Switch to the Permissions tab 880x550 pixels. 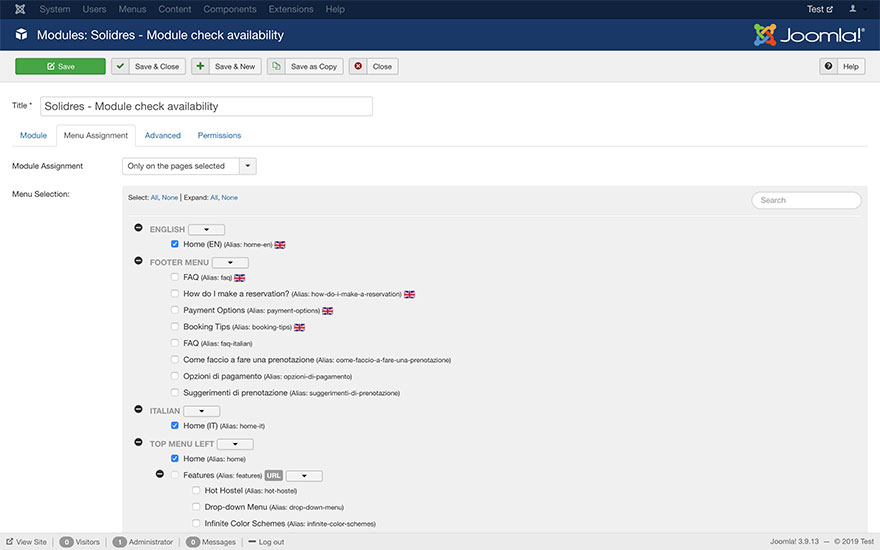coord(219,135)
